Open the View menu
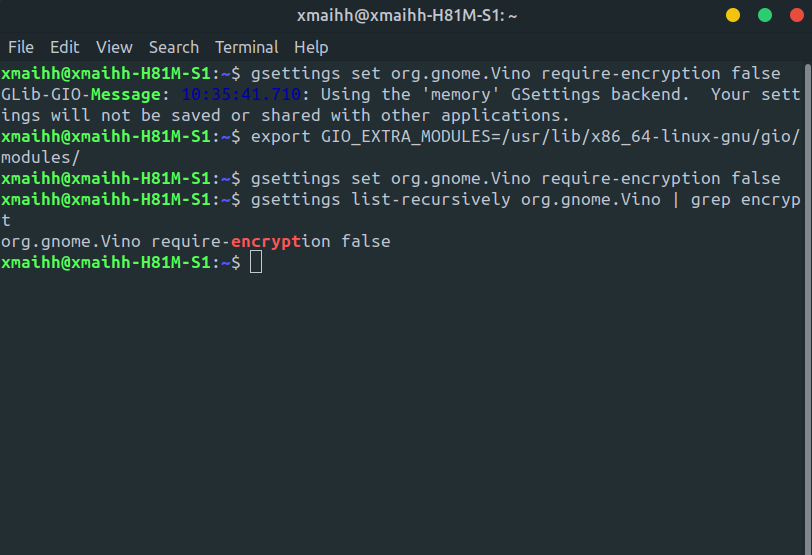This screenshot has height=555, width=812. point(114,47)
